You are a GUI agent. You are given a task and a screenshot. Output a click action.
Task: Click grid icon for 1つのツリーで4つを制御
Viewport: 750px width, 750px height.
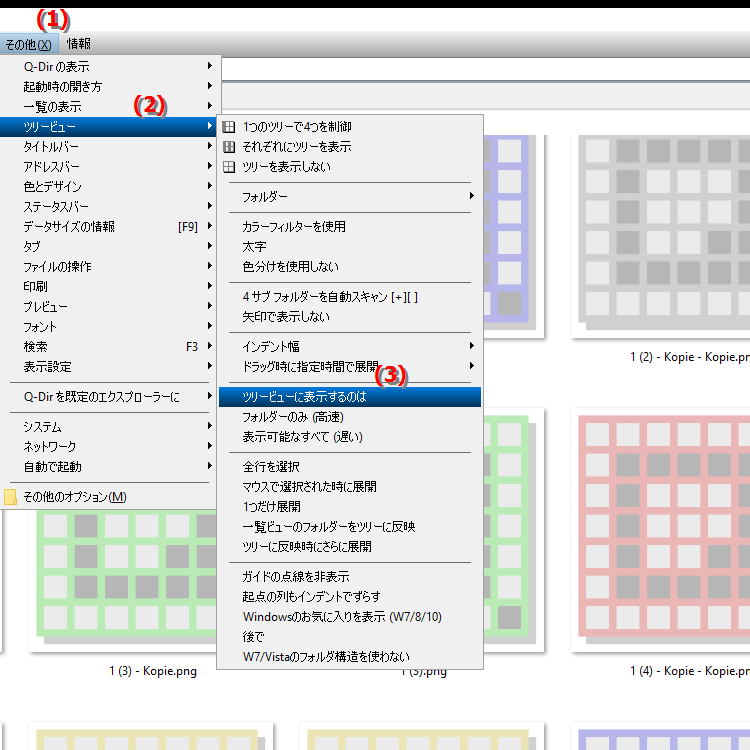(x=229, y=127)
